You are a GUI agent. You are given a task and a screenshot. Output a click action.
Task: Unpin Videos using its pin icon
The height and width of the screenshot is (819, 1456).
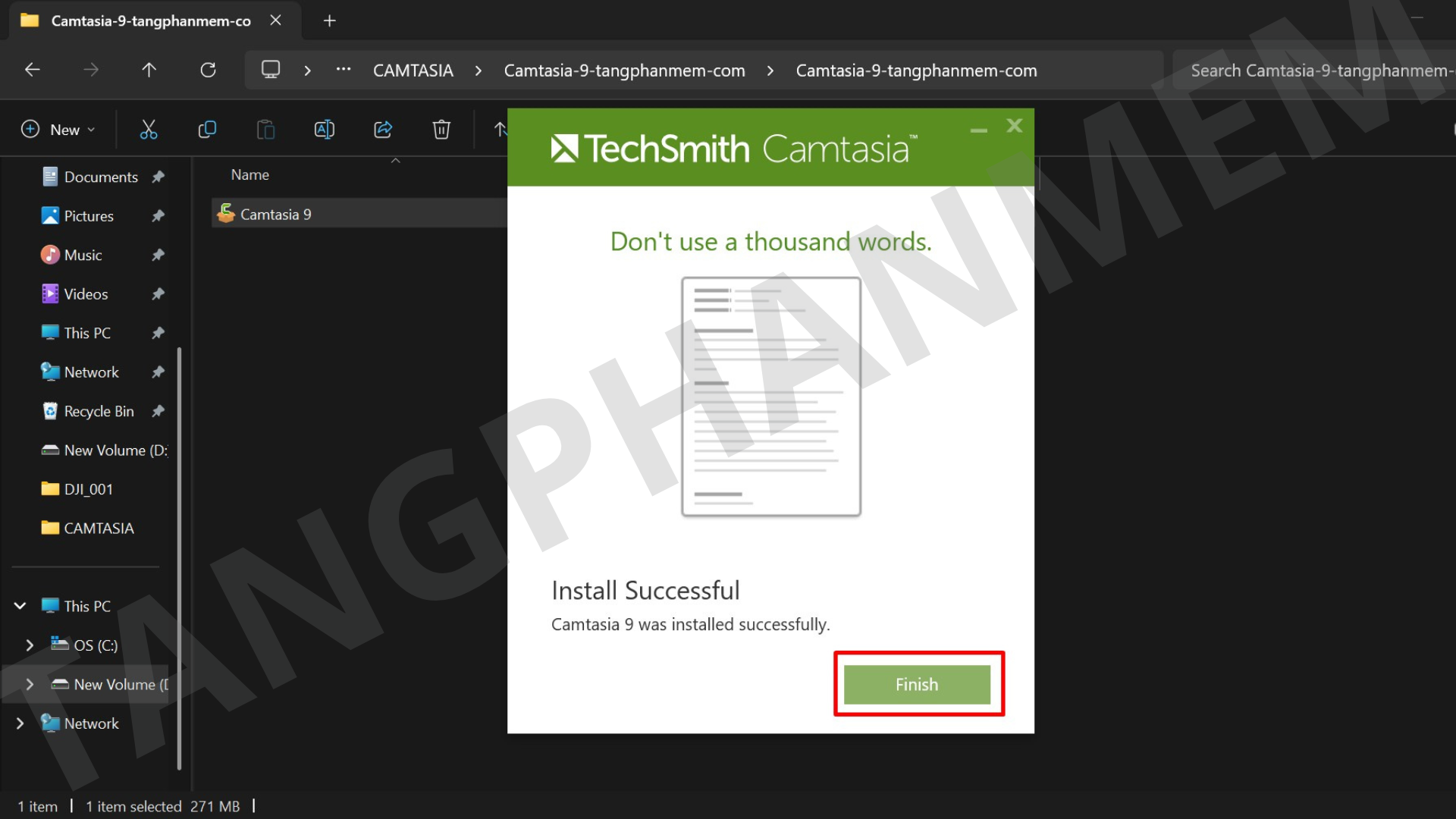158,294
